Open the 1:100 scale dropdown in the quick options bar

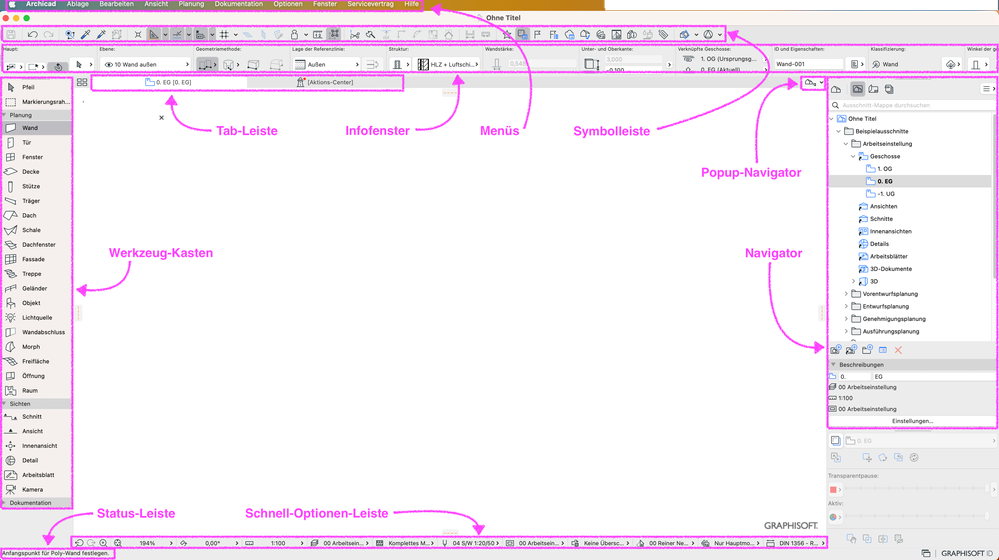click(275, 543)
